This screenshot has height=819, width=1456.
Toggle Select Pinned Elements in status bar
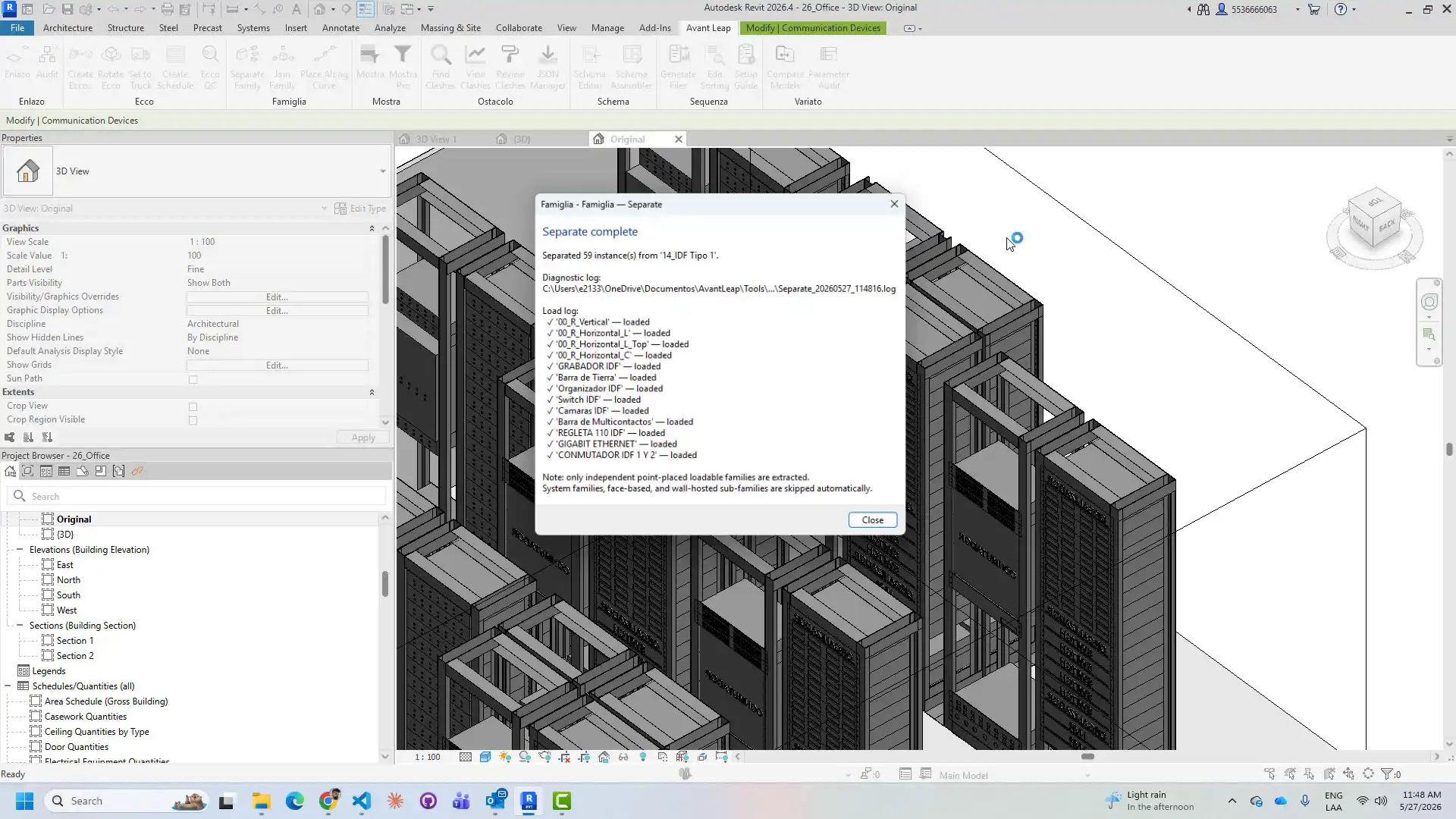1310,774
